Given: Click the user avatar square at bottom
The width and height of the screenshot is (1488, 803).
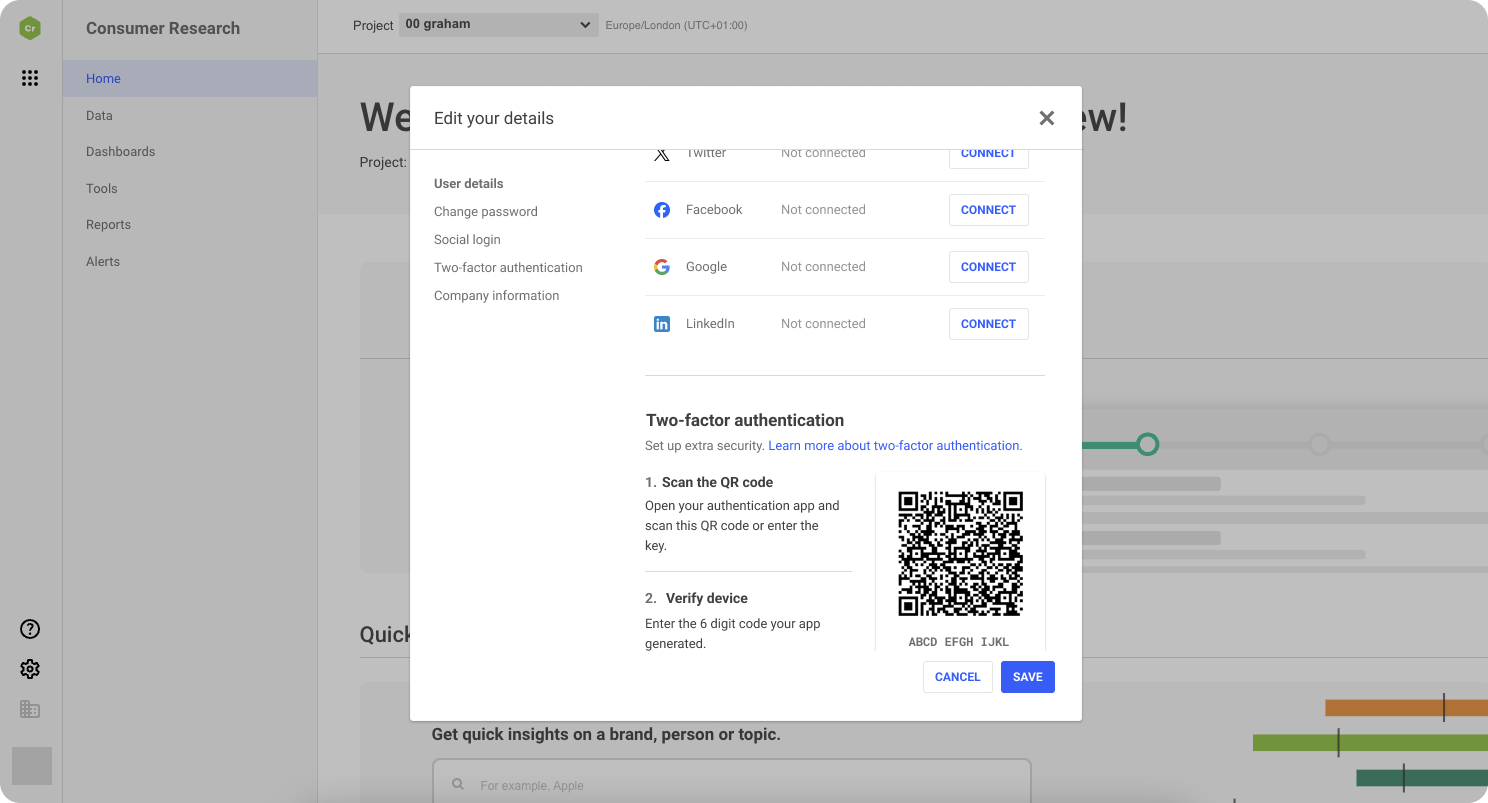Looking at the screenshot, I should 32,766.
